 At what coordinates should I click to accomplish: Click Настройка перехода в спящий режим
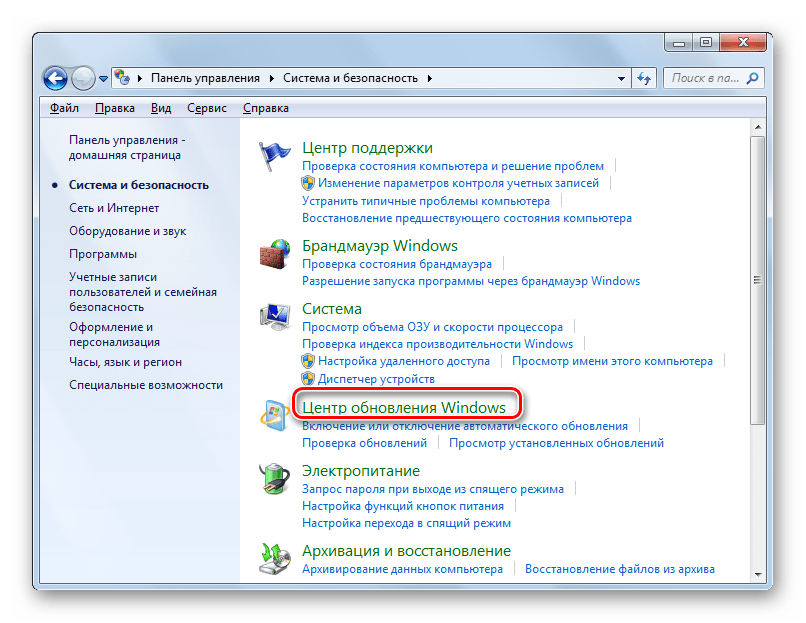(x=407, y=523)
